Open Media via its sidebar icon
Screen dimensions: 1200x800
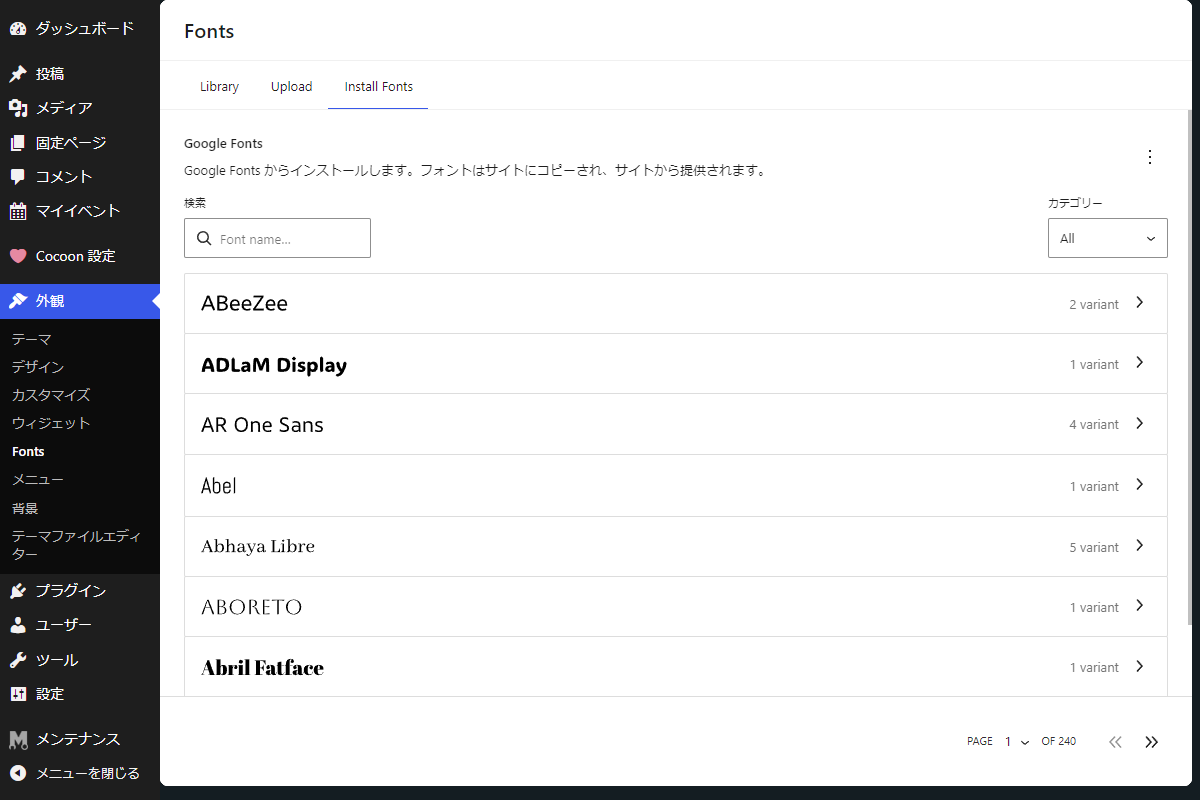tap(18, 108)
